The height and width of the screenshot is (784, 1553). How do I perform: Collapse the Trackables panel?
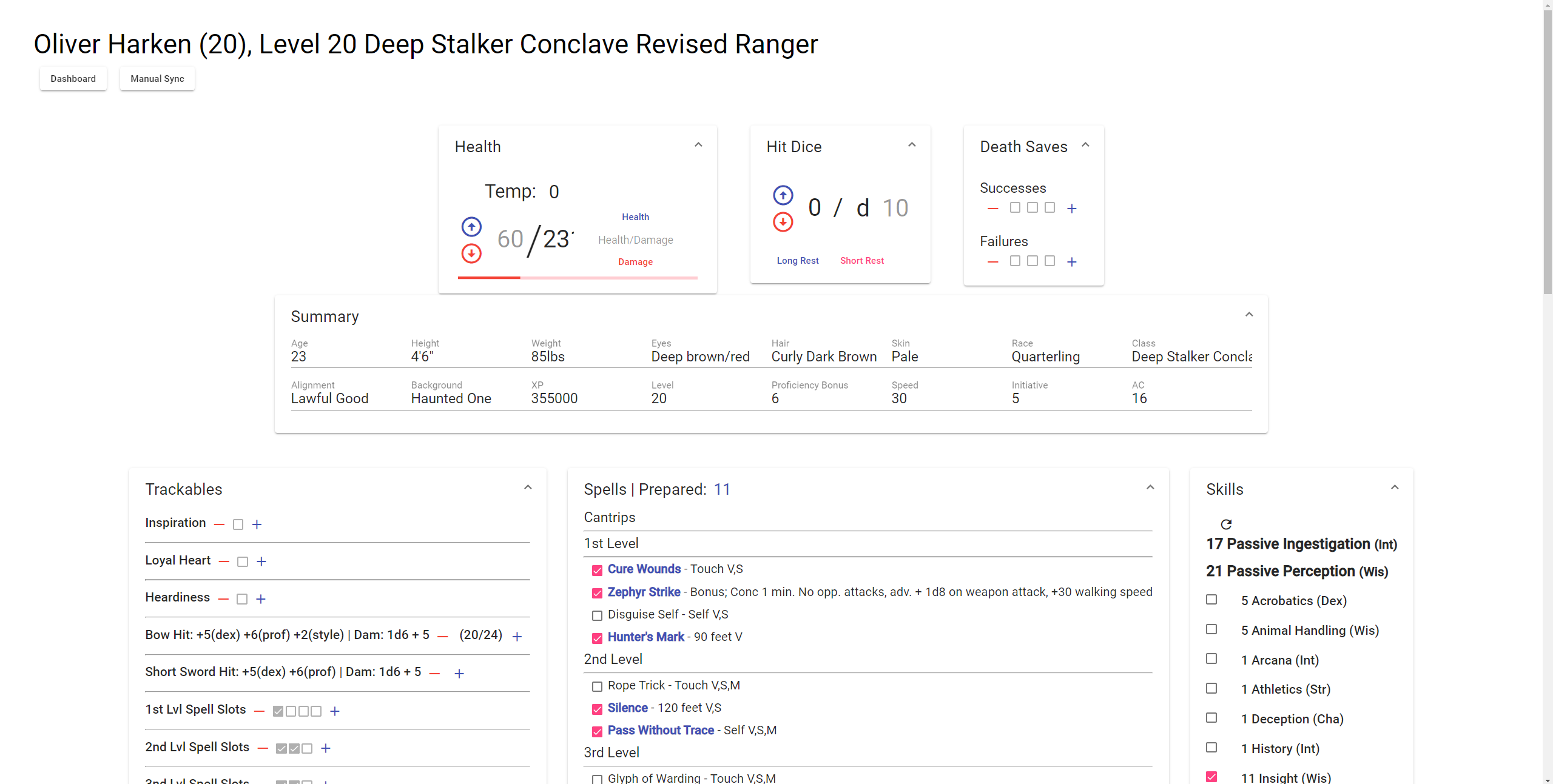coord(528,487)
